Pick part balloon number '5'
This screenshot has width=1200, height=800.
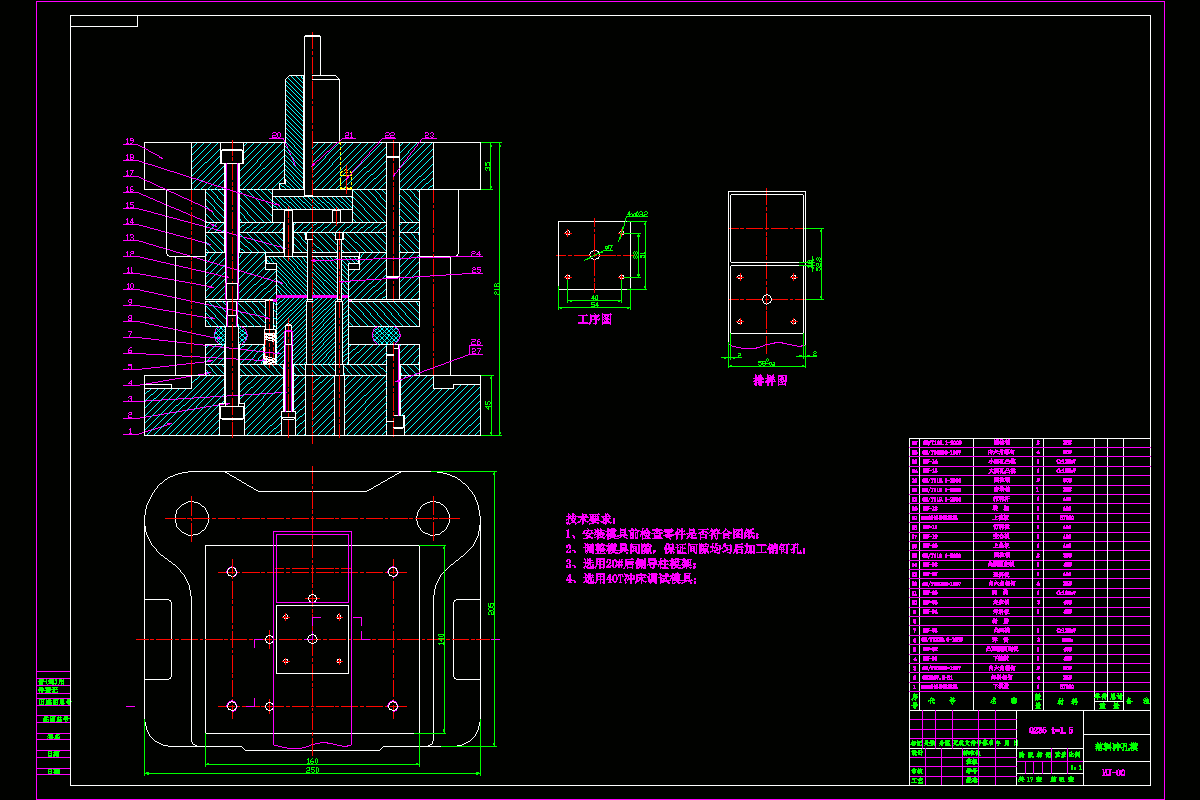tap(130, 367)
